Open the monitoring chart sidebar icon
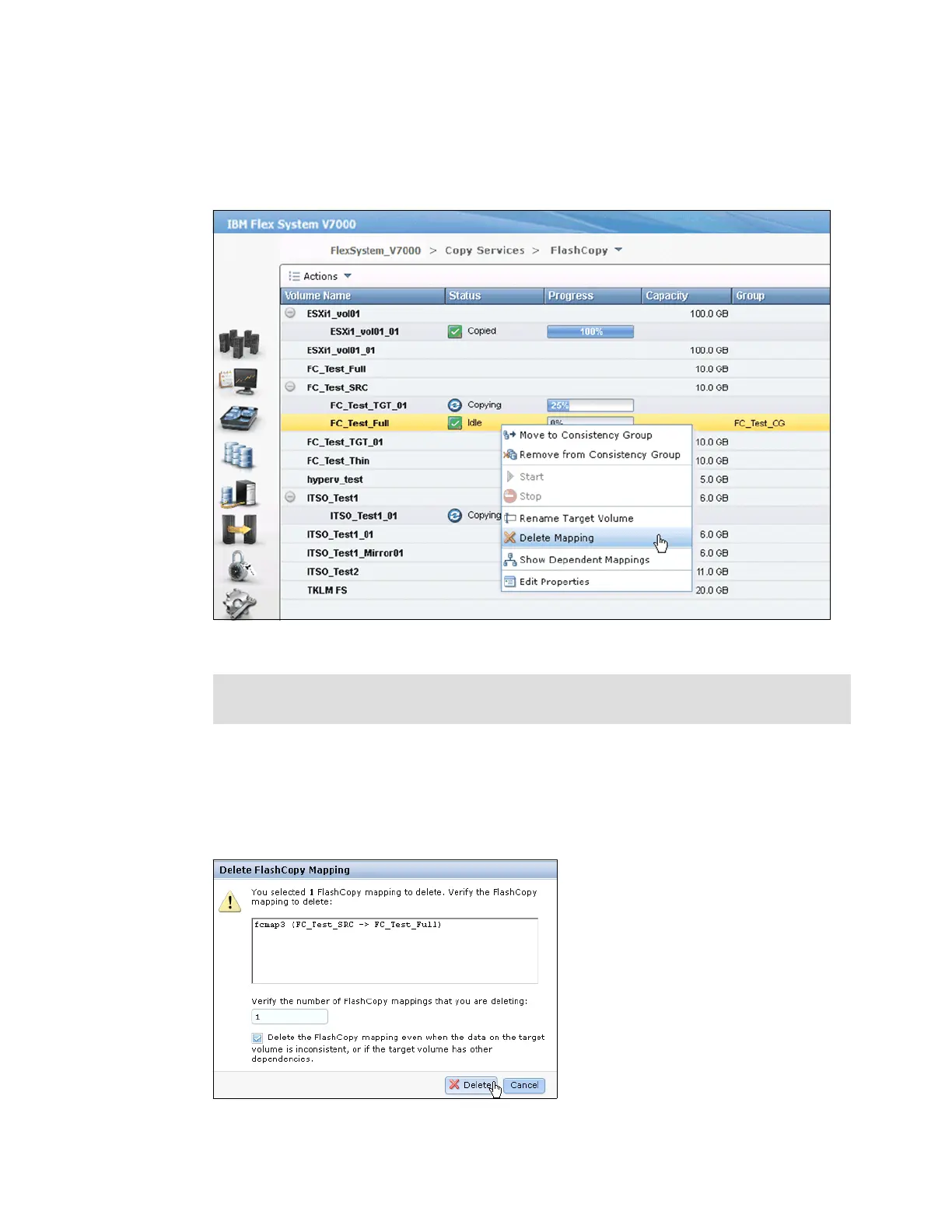Screen dimensions: 952x1232 239,381
